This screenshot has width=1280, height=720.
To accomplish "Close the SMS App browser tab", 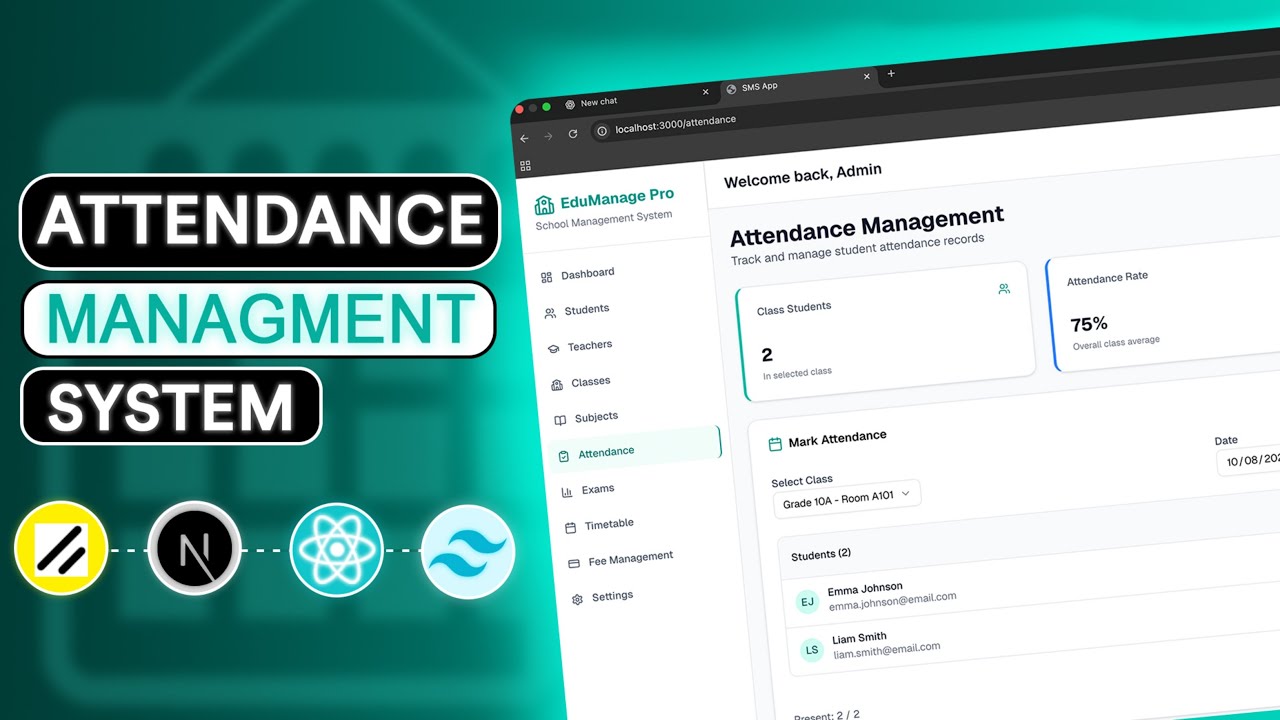I will point(867,76).
